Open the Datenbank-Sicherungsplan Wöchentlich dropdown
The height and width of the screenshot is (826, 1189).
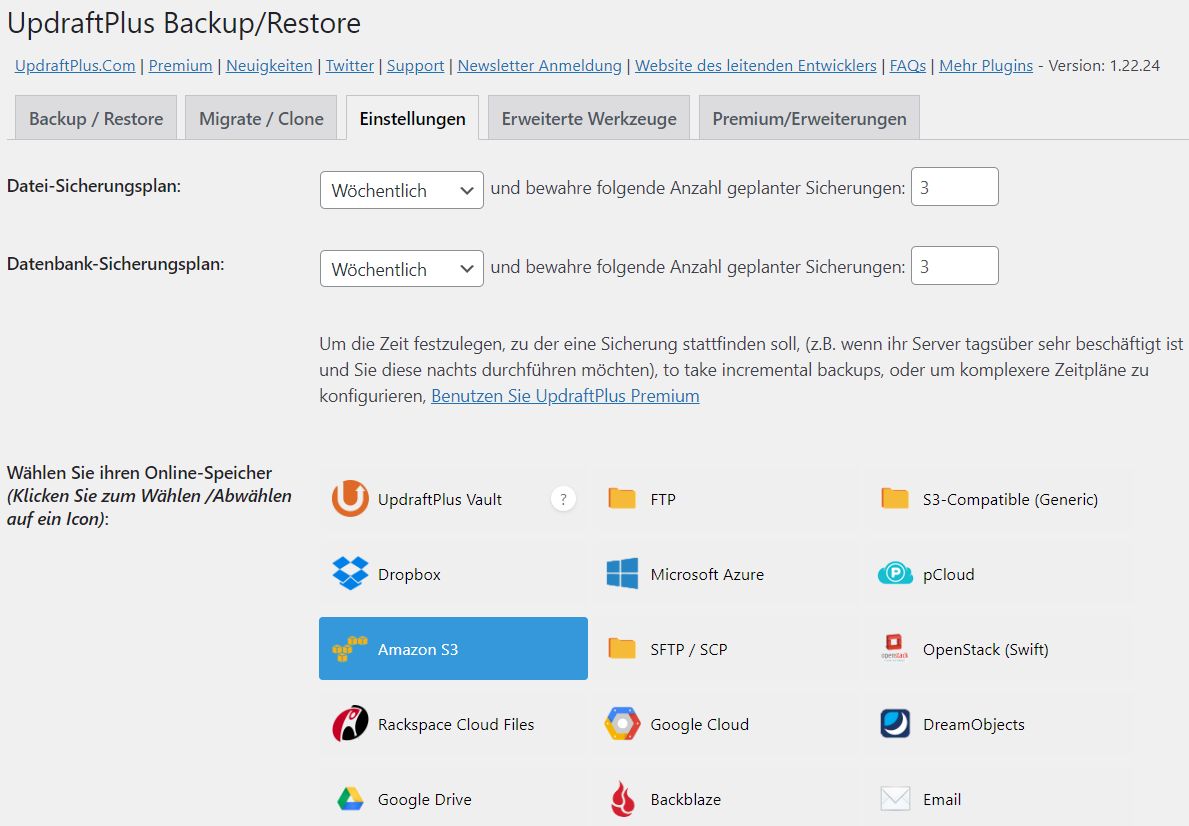(401, 269)
